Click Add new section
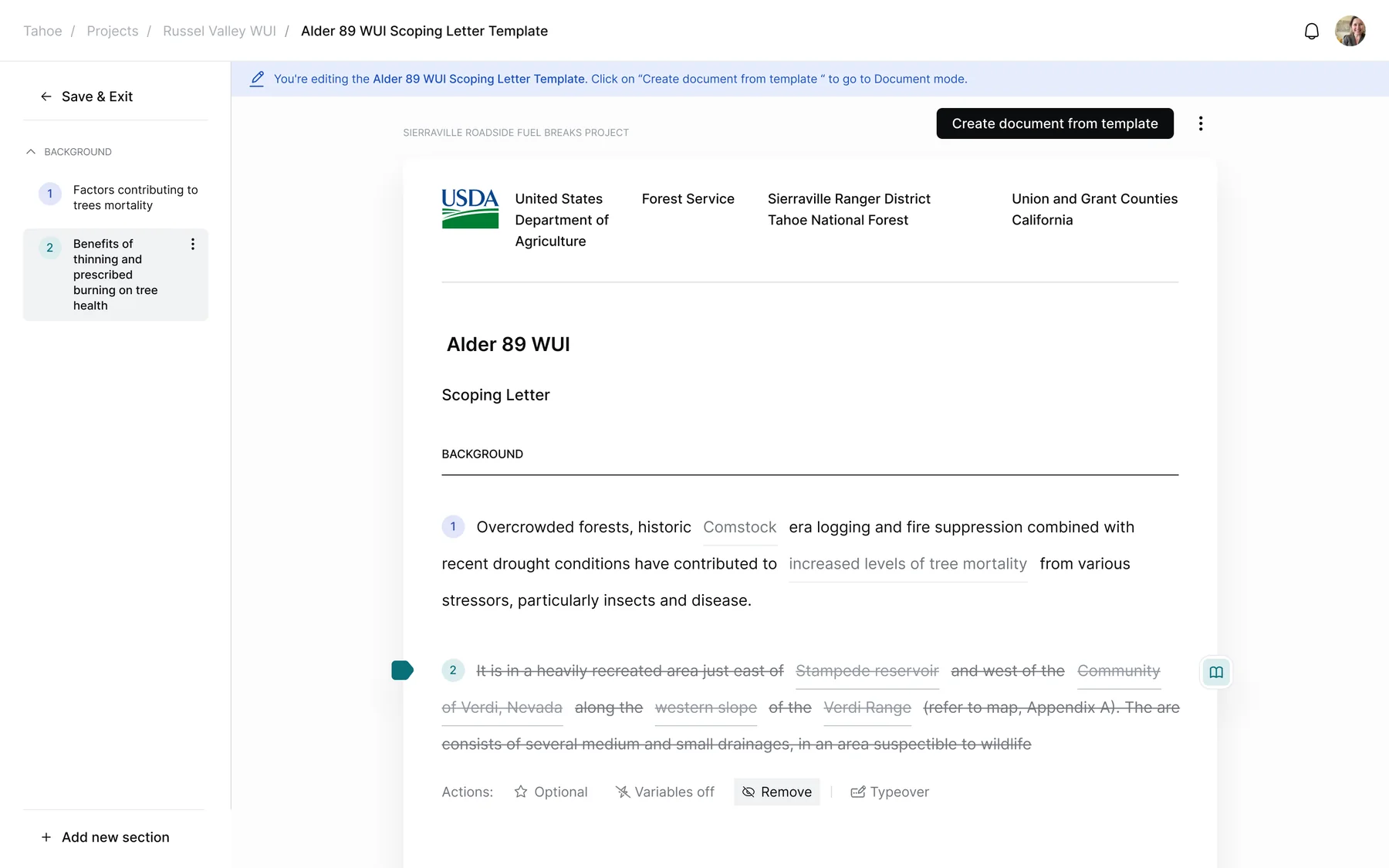Viewport: 1389px width, 868px height. click(105, 837)
